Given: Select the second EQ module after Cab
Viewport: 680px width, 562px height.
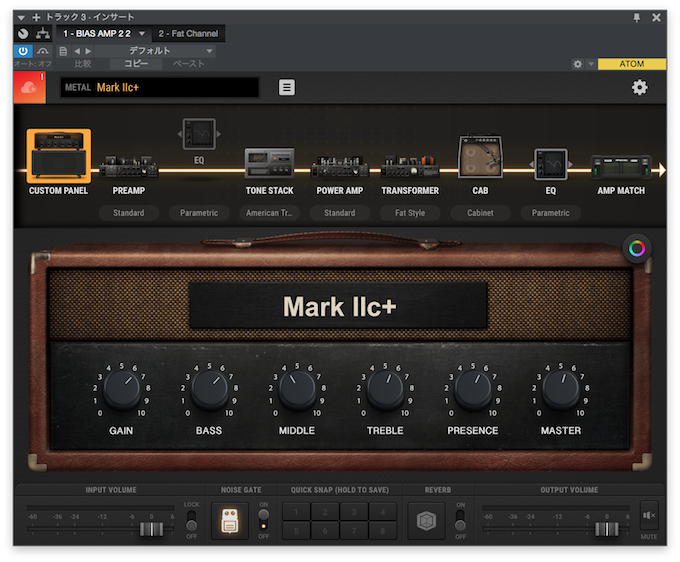Looking at the screenshot, I should pyautogui.click(x=551, y=164).
